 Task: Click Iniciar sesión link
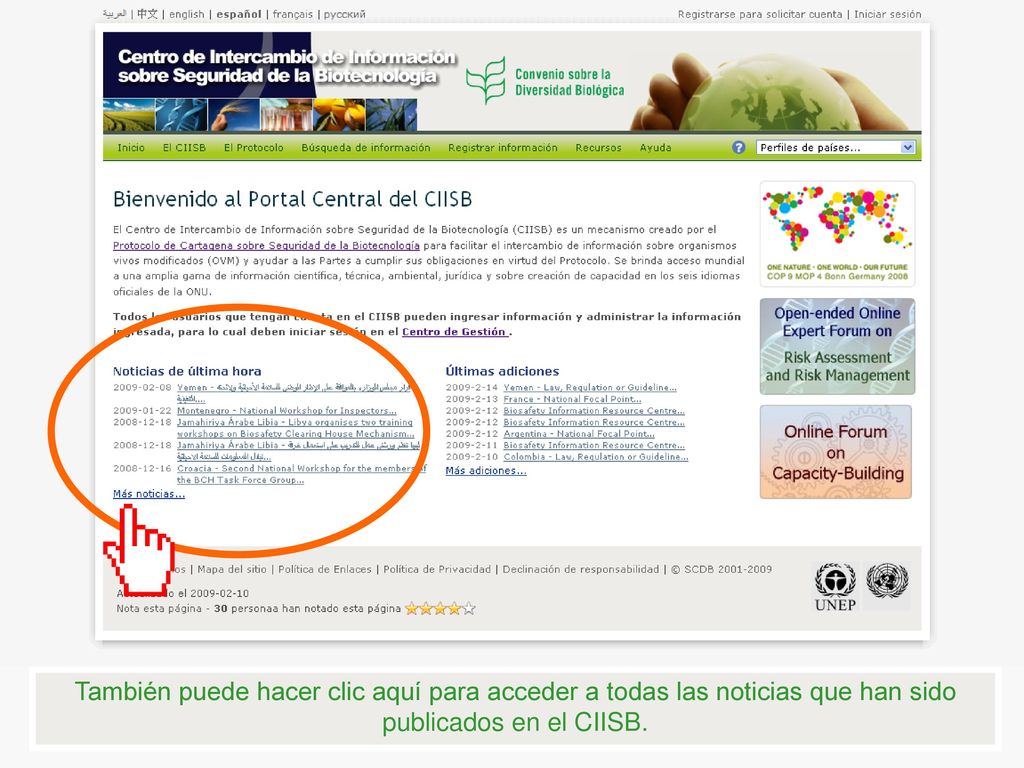(888, 14)
